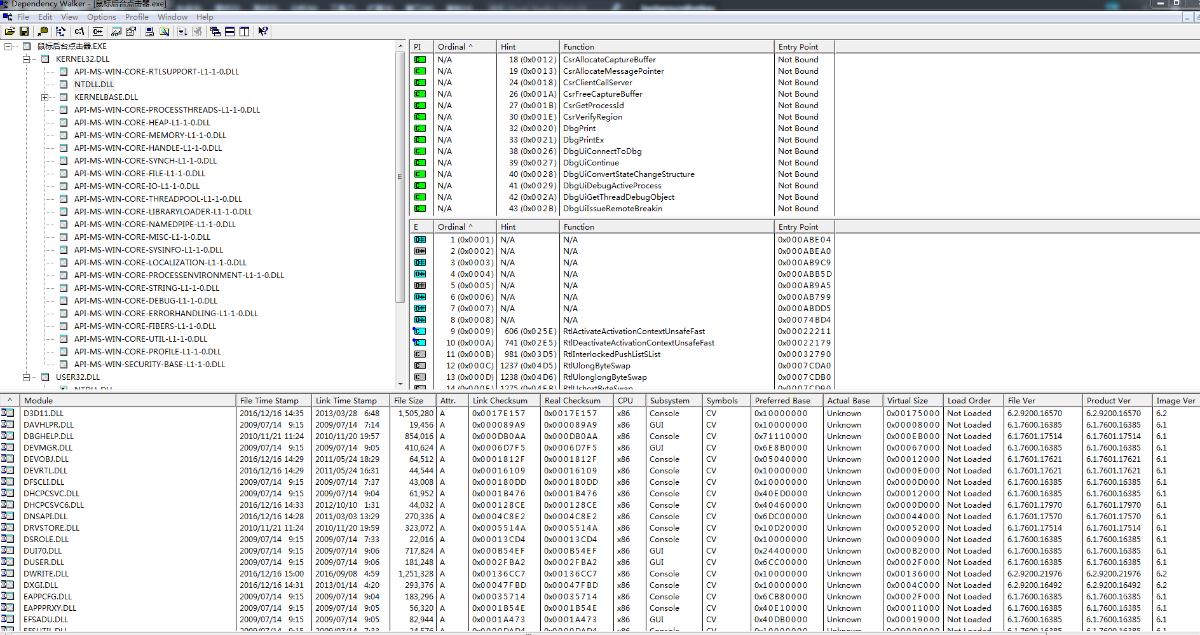Click the E column header in exports list
The image size is (1200, 635).
pyautogui.click(x=422, y=227)
